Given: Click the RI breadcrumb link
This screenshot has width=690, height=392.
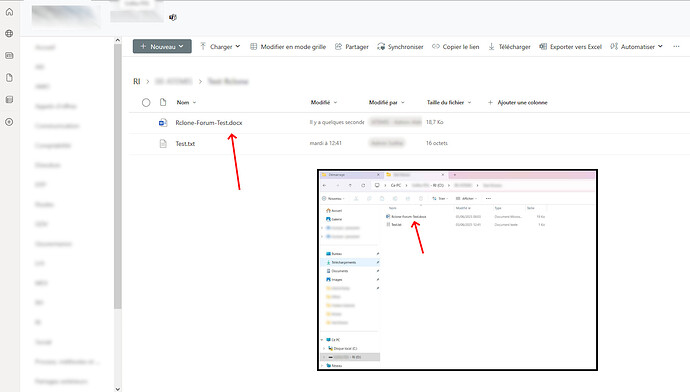Looking at the screenshot, I should pyautogui.click(x=137, y=81).
